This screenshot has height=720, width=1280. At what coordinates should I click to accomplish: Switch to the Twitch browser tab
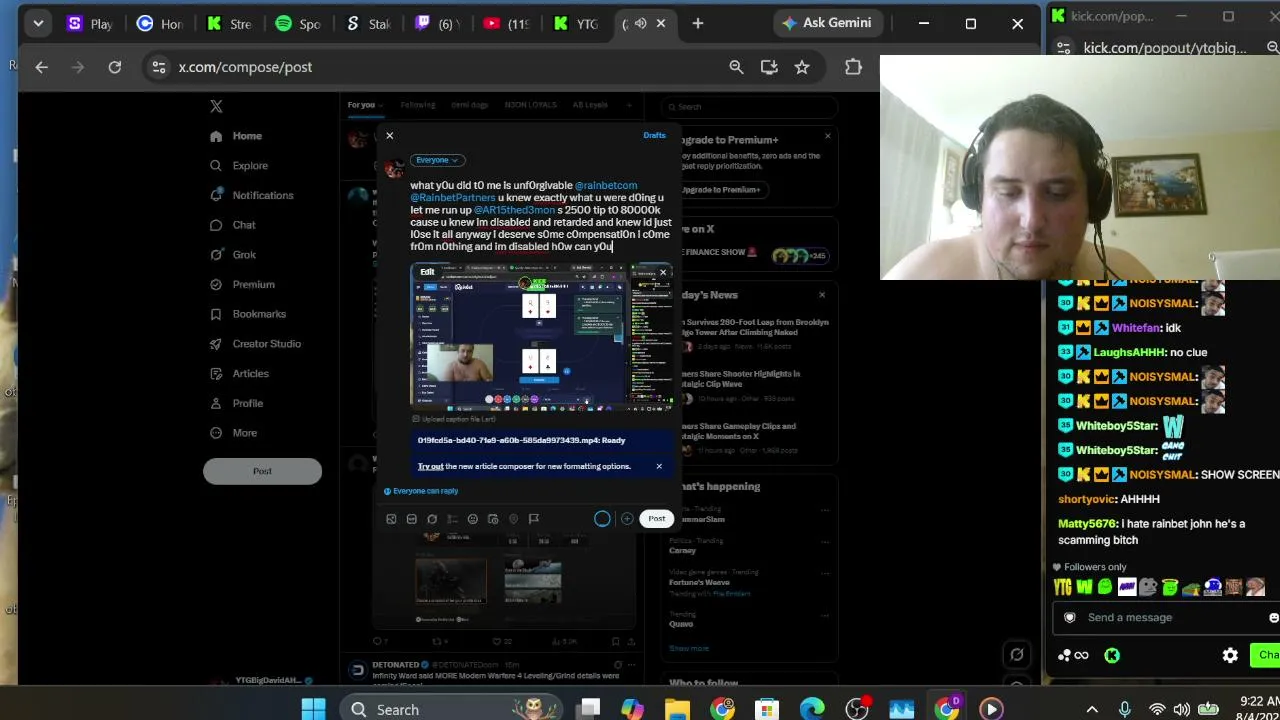[x=436, y=24]
